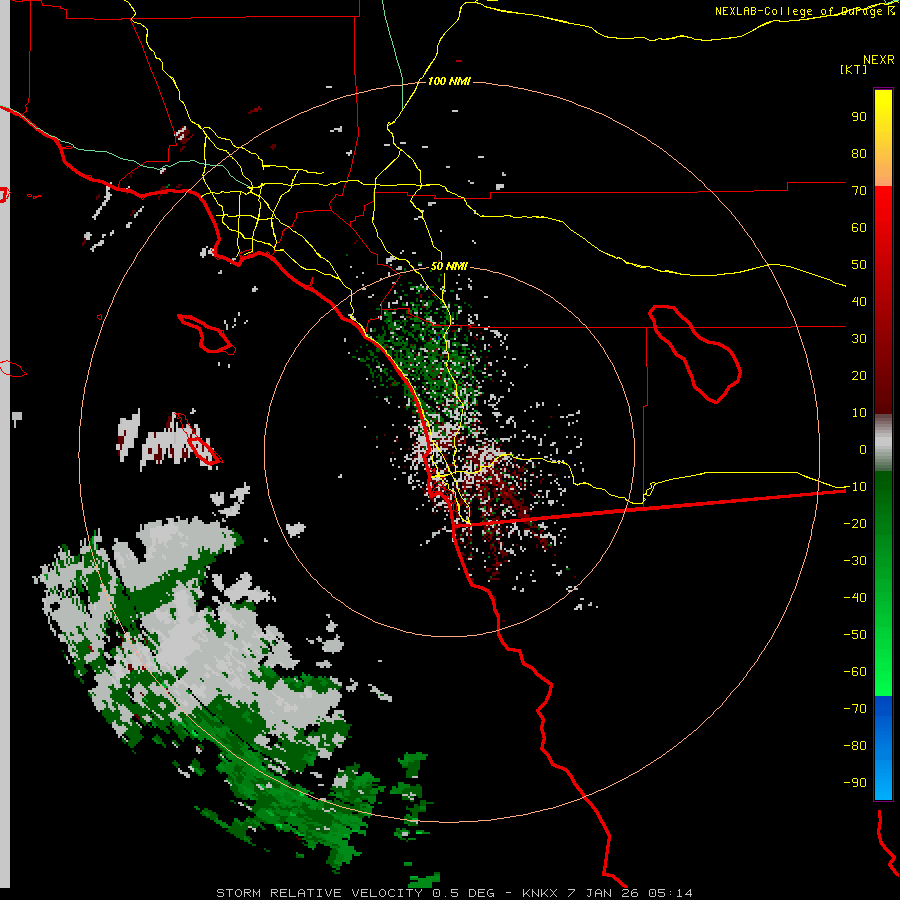Click the -50 value on the velocity scale
Image resolution: width=900 pixels, height=900 pixels.
[855, 635]
